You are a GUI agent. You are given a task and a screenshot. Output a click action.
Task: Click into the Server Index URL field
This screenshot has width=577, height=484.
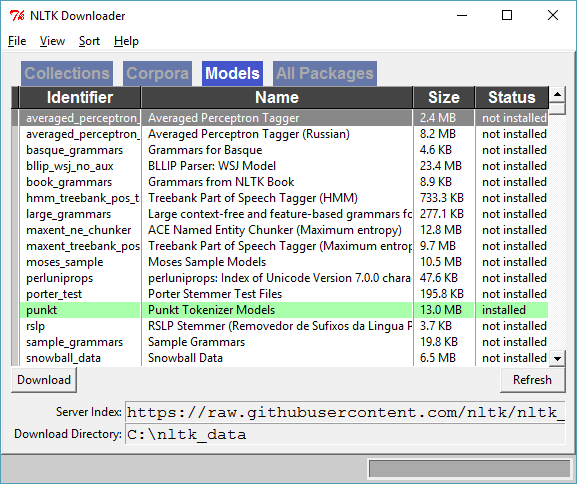345,412
